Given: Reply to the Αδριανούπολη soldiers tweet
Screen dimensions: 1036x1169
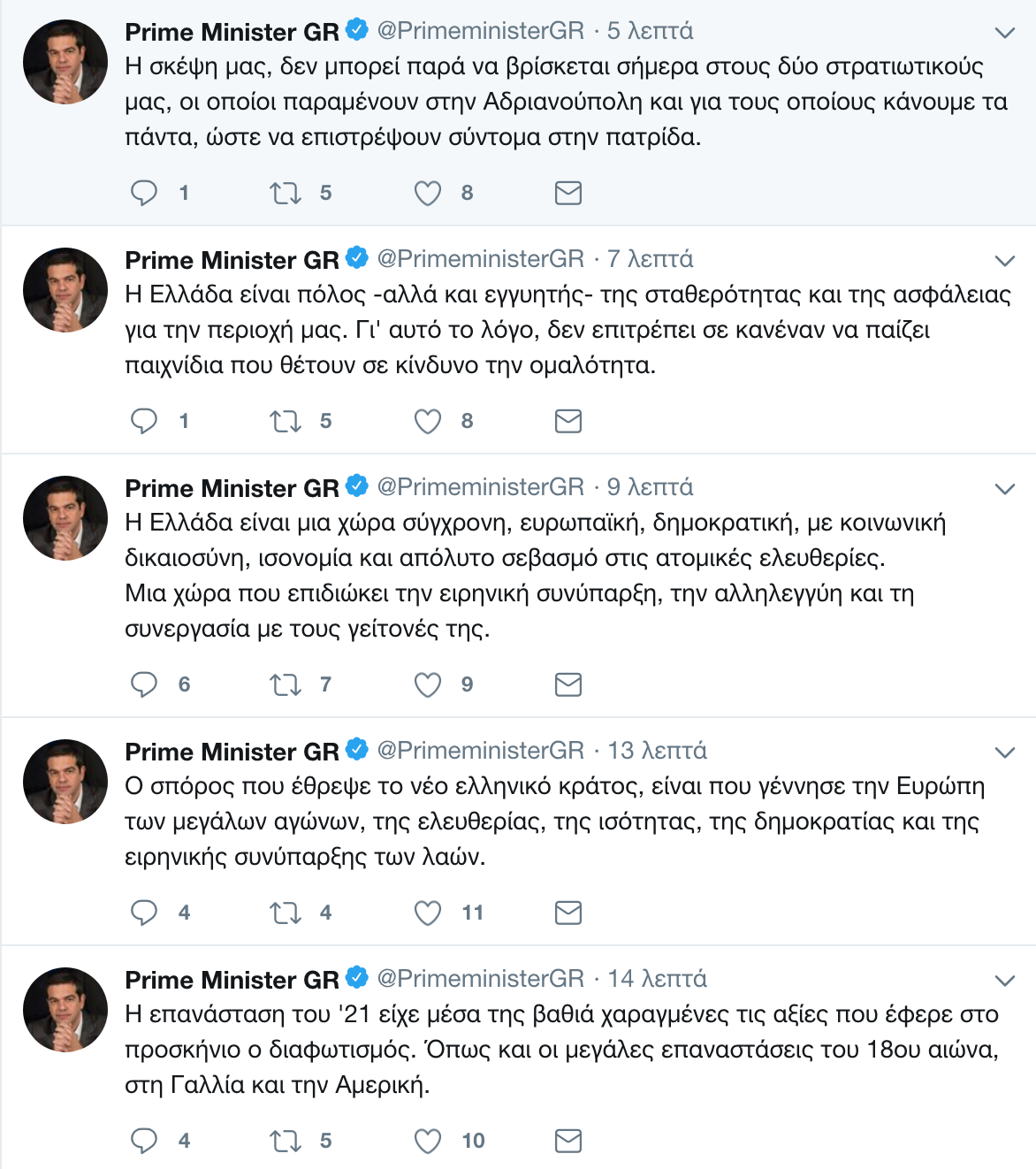Looking at the screenshot, I should [x=144, y=193].
